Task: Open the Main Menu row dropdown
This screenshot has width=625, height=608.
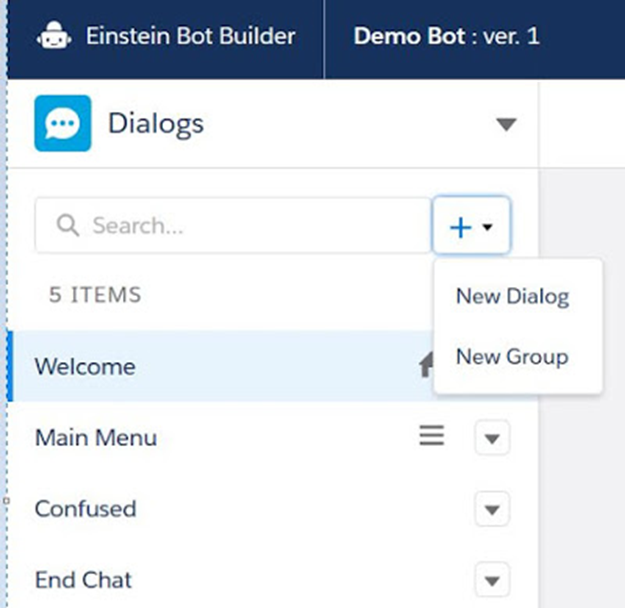Action: [x=492, y=438]
